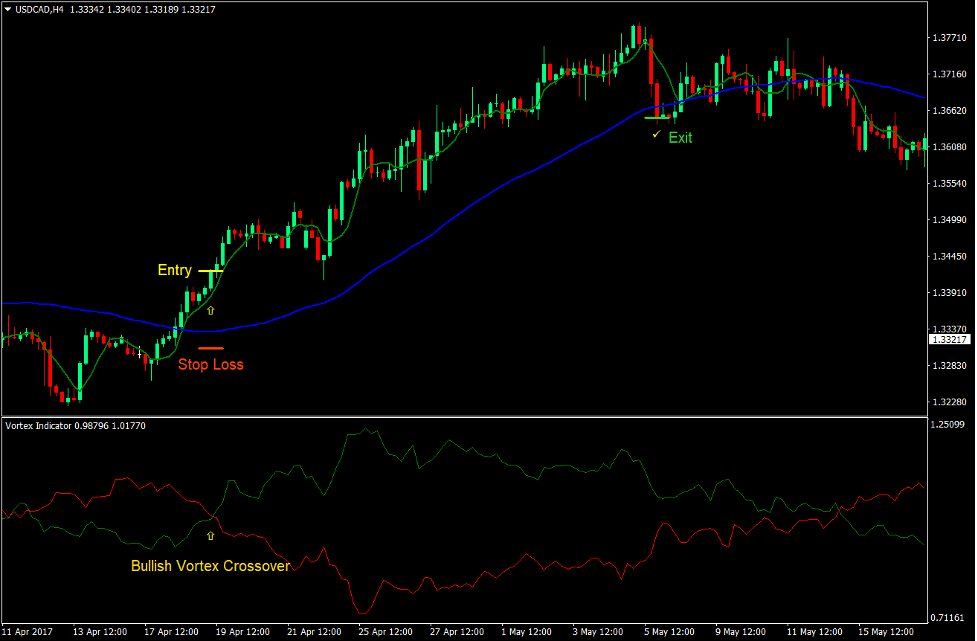Click the Stop Loss annotation text
This screenshot has height=641, width=977.
pyautogui.click(x=211, y=364)
